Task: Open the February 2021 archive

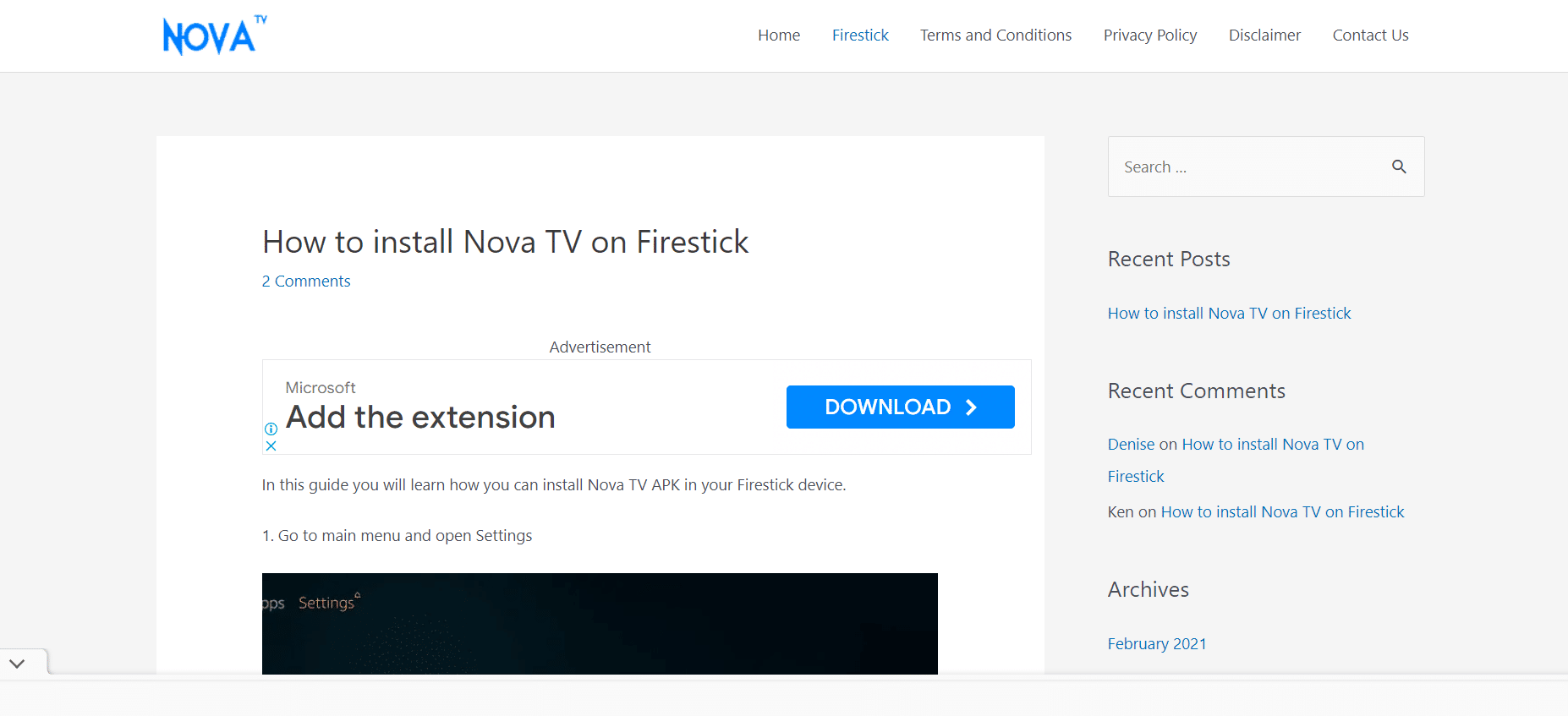Action: [x=1157, y=644]
